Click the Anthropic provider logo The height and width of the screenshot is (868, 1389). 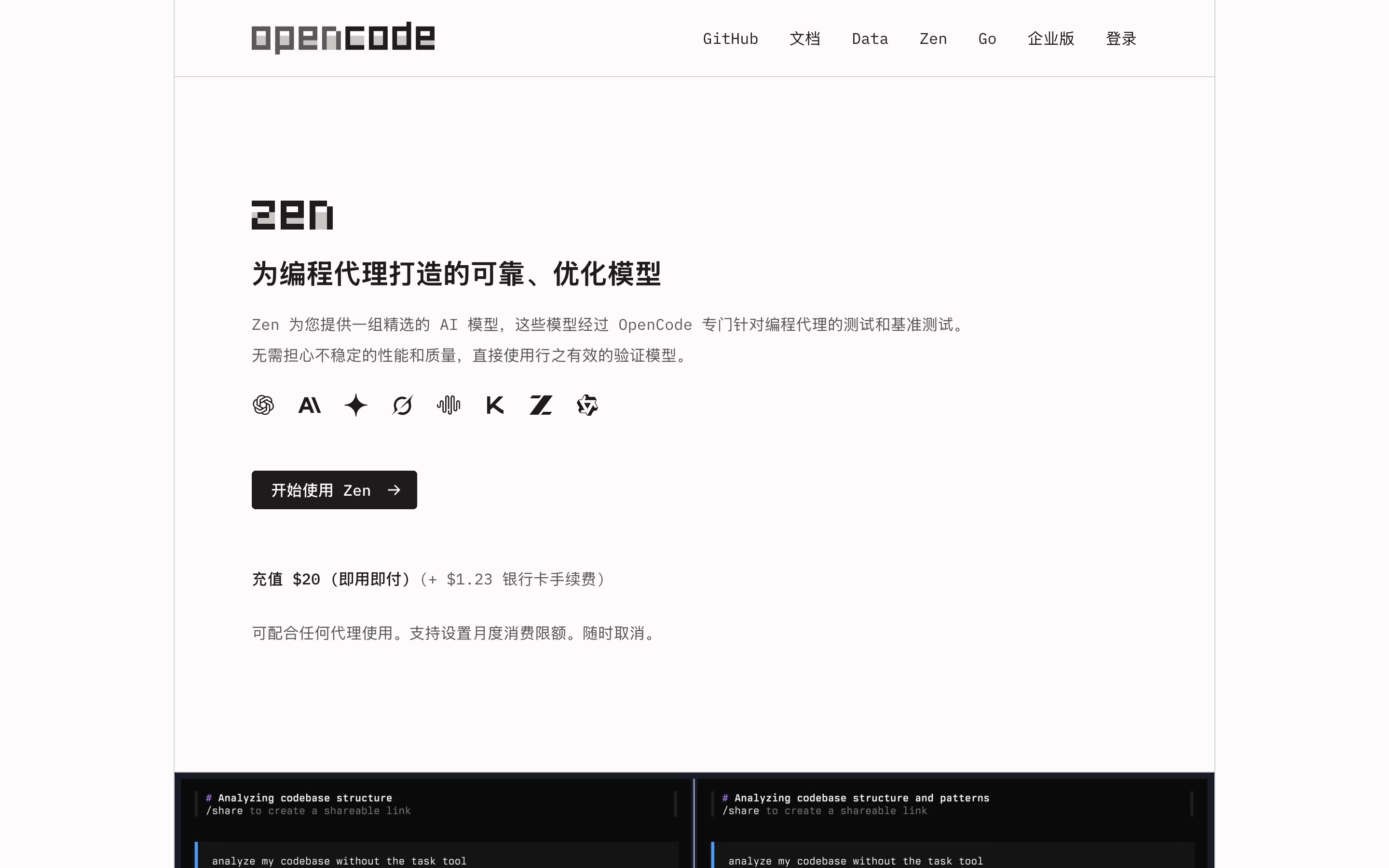[x=309, y=405]
